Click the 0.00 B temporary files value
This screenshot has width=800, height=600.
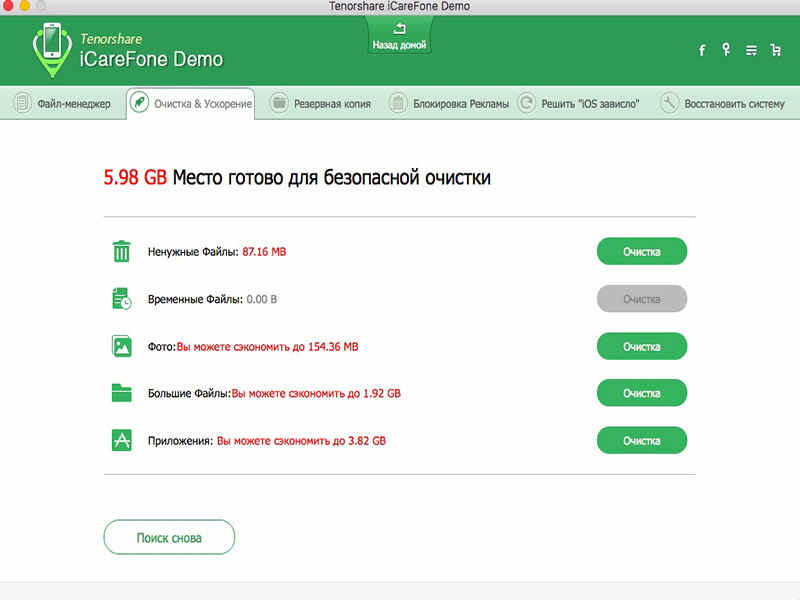point(262,299)
